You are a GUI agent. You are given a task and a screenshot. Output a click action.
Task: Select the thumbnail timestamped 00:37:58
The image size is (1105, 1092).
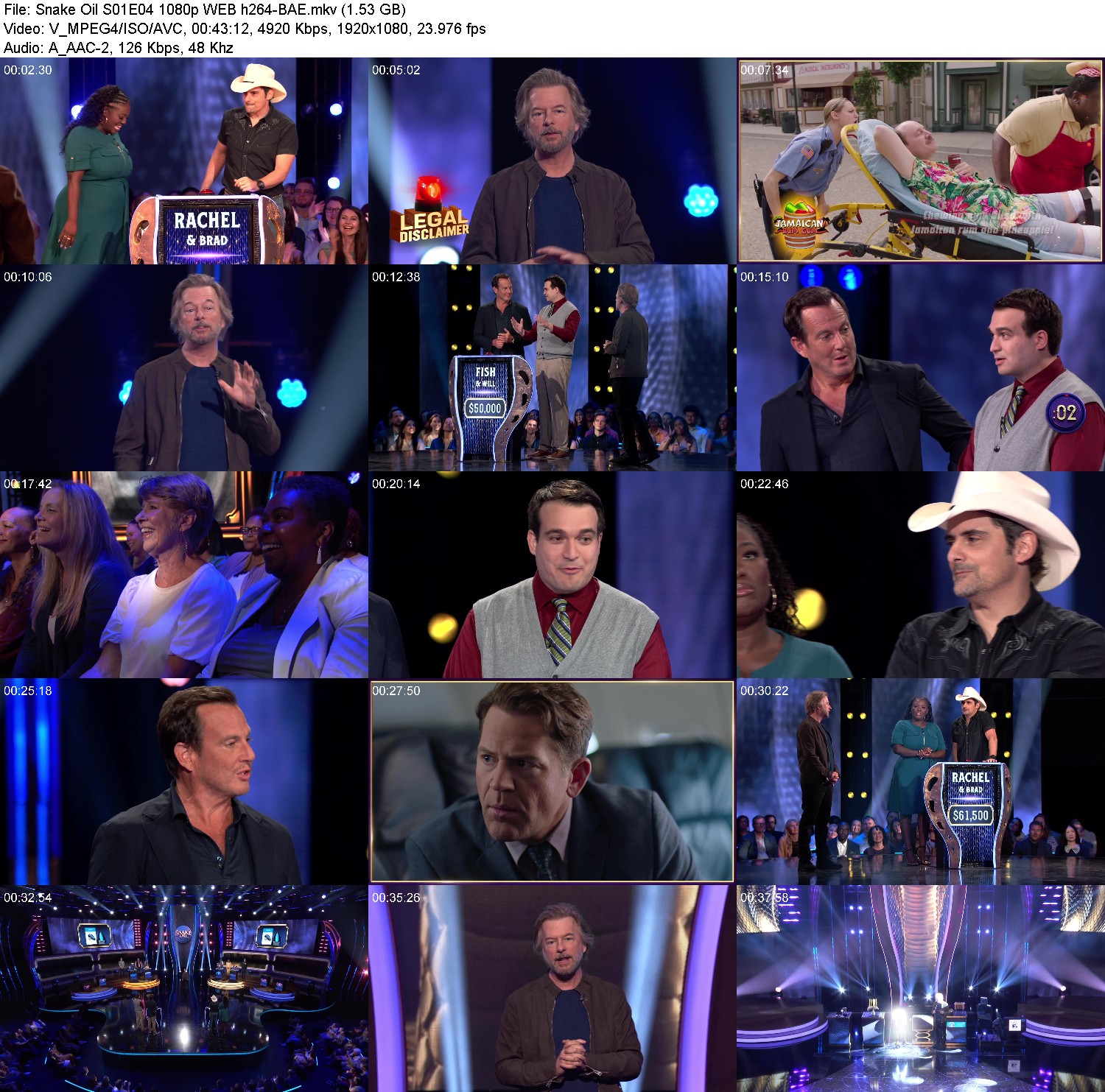pyautogui.click(x=921, y=989)
